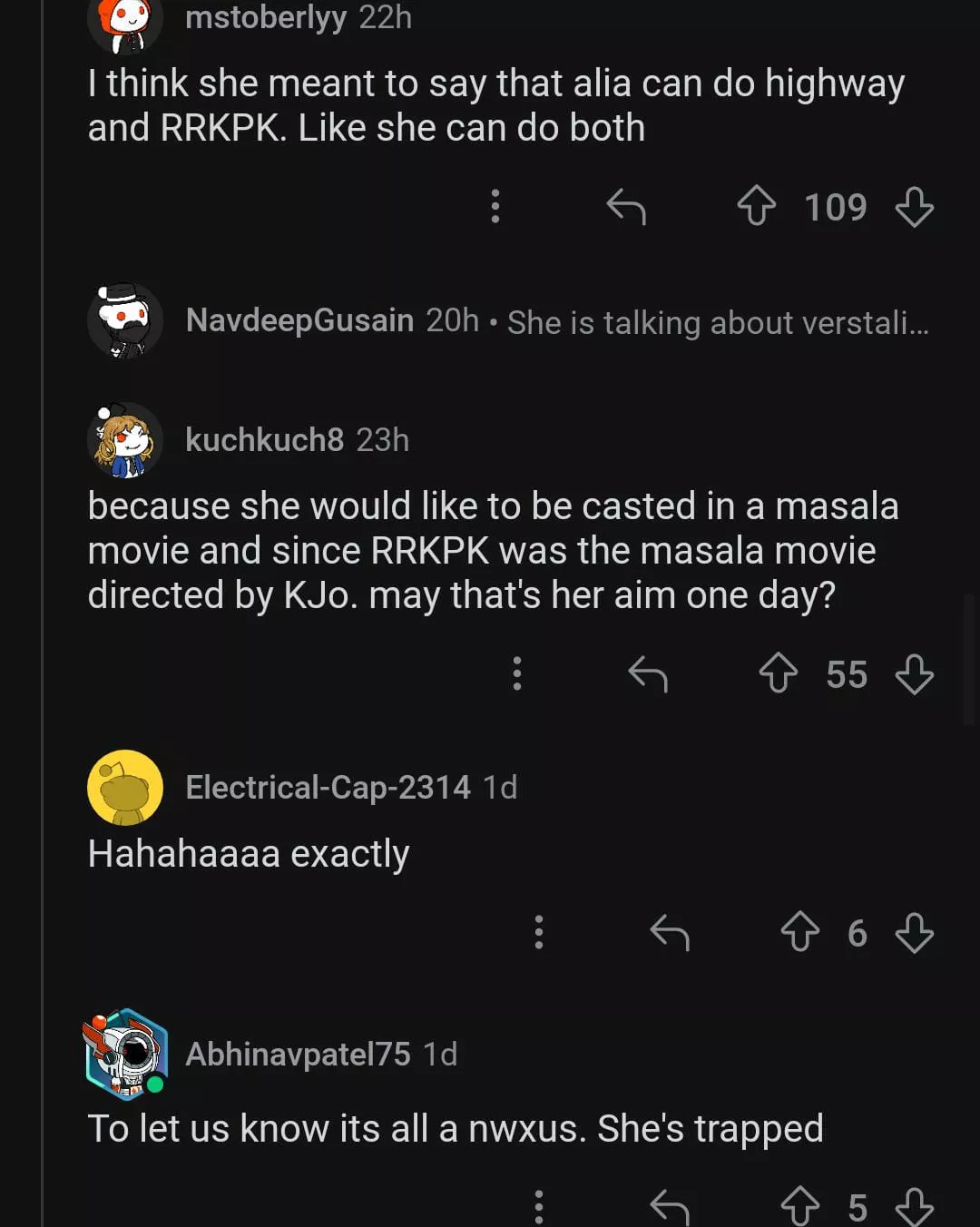Reply to mstoberlyy's comment

click(626, 207)
